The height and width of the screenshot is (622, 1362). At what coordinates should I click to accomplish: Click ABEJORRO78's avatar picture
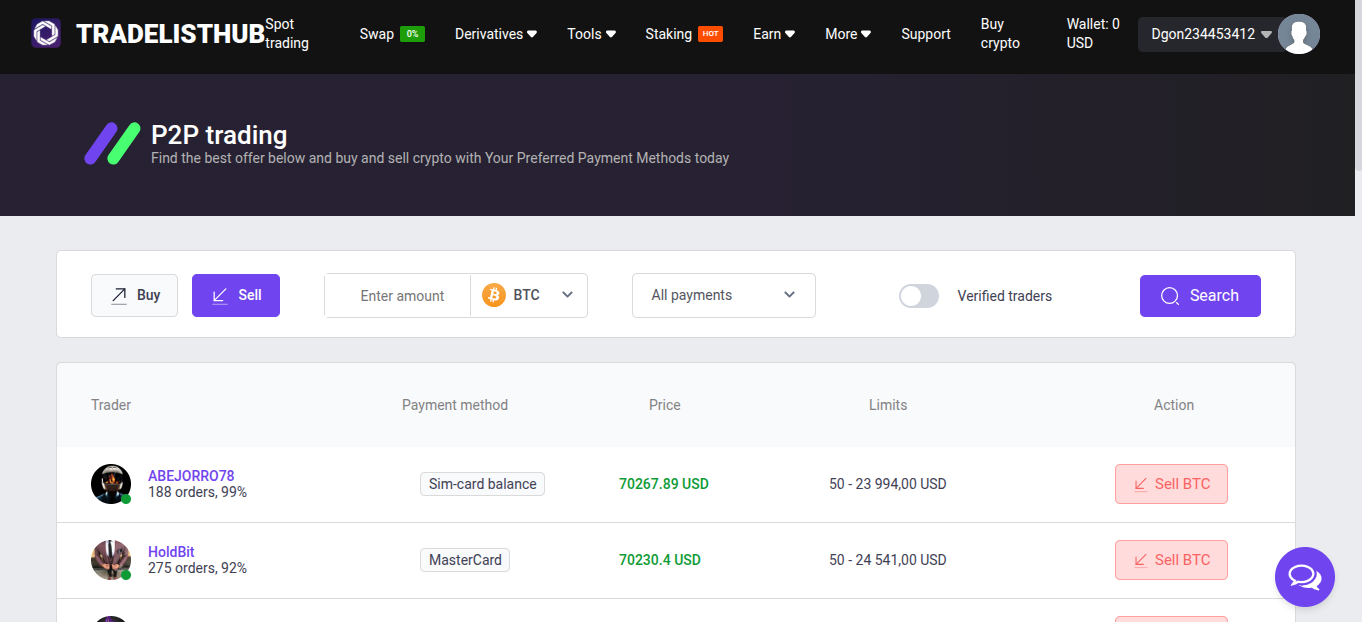pos(111,484)
